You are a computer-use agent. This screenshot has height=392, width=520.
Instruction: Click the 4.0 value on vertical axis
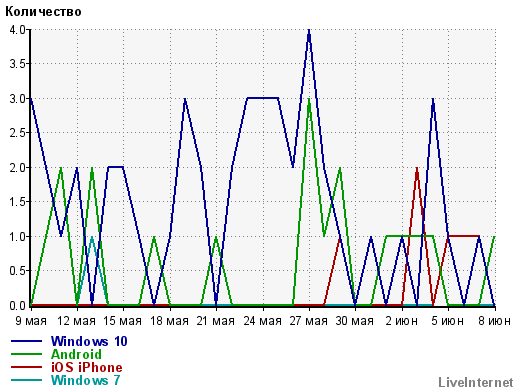[x=17, y=30]
